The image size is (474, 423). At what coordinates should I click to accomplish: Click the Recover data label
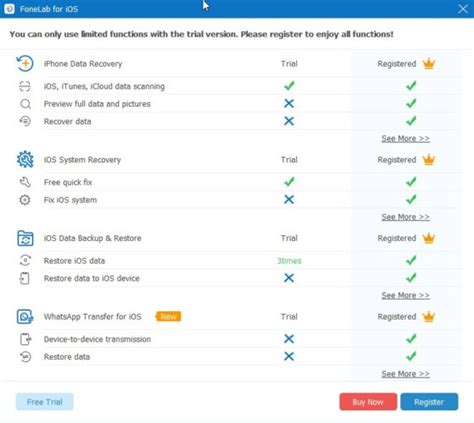tap(67, 121)
